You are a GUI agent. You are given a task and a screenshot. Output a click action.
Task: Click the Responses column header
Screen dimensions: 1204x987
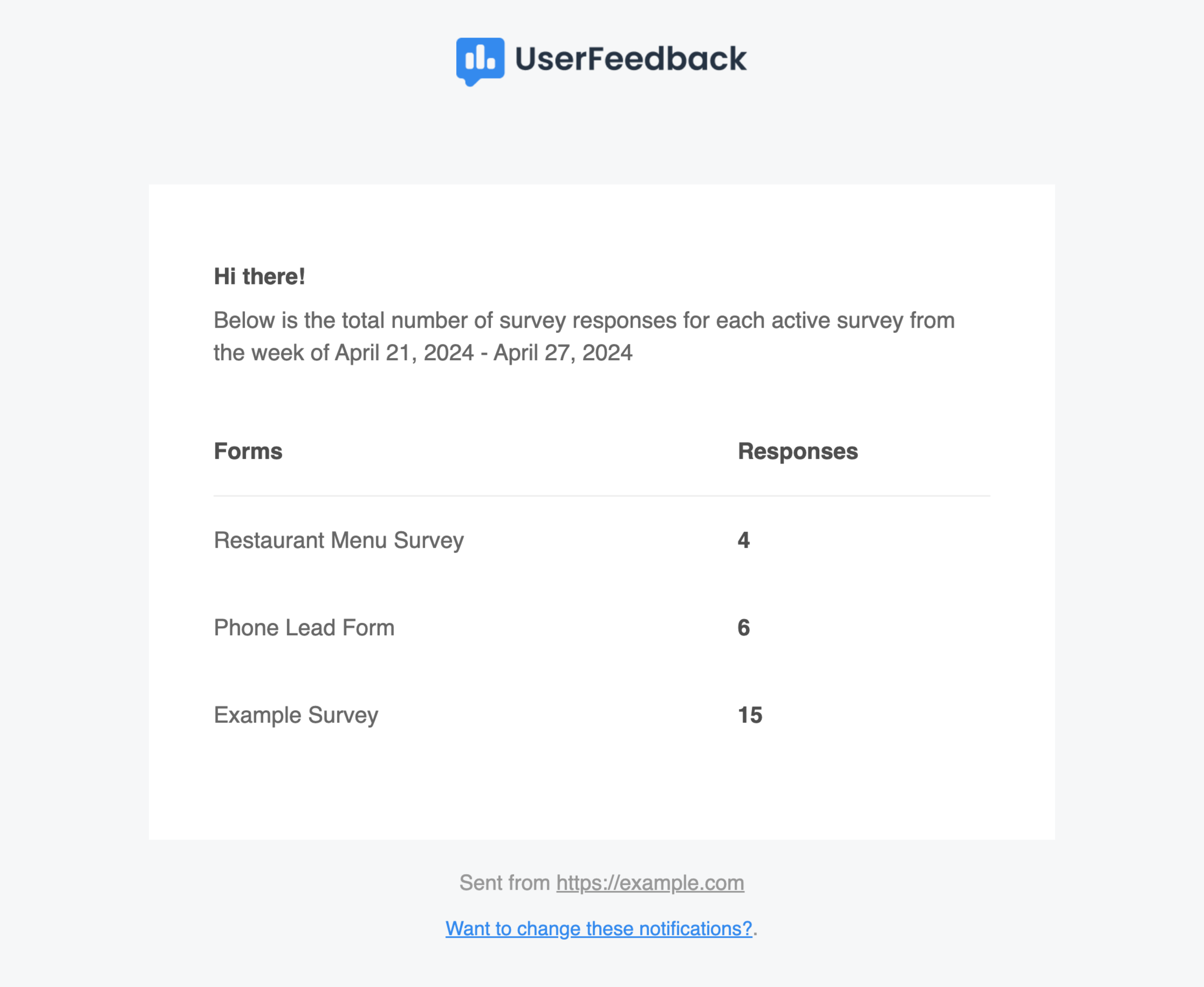tap(798, 451)
